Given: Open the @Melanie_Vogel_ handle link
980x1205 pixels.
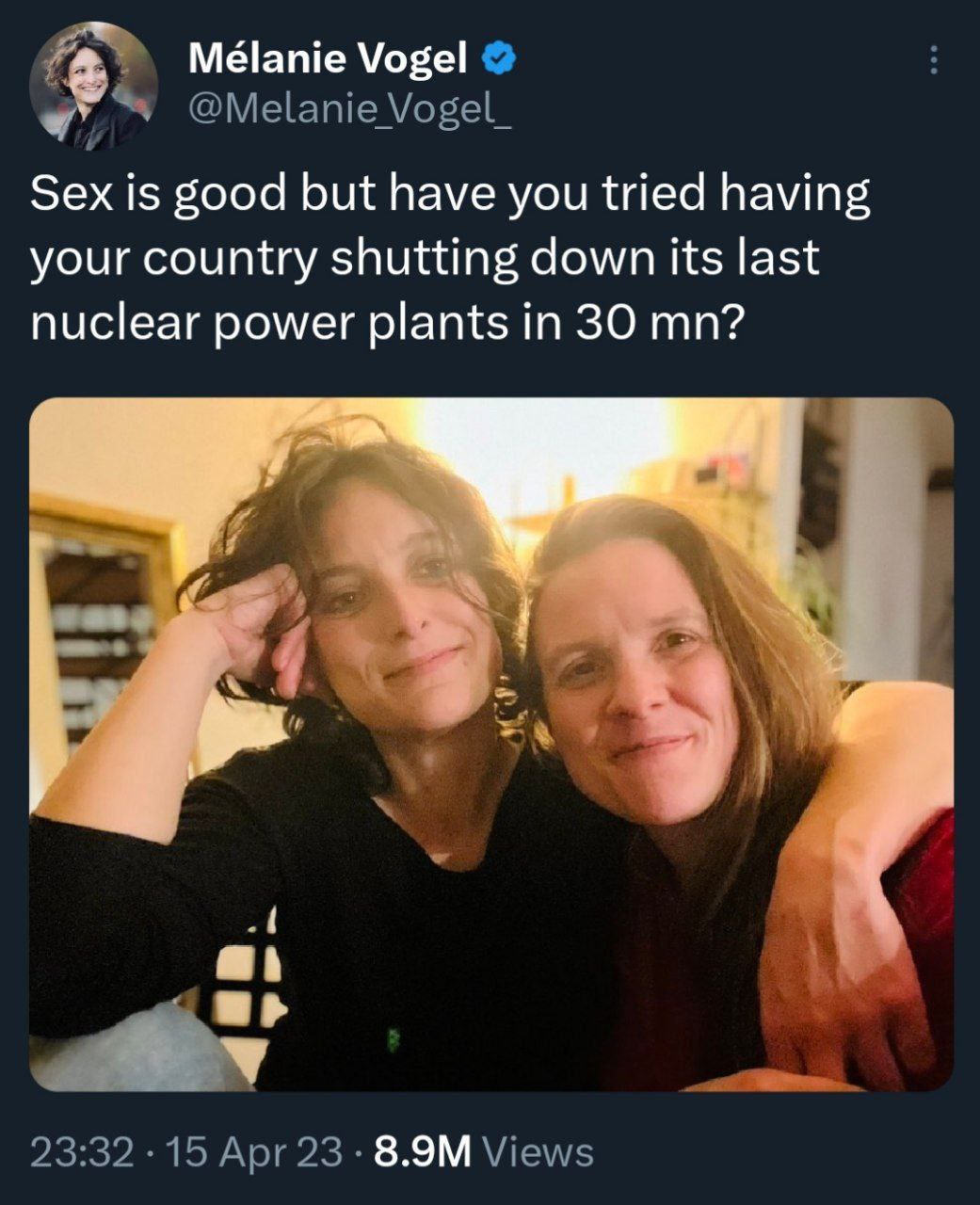Looking at the screenshot, I should click(349, 111).
